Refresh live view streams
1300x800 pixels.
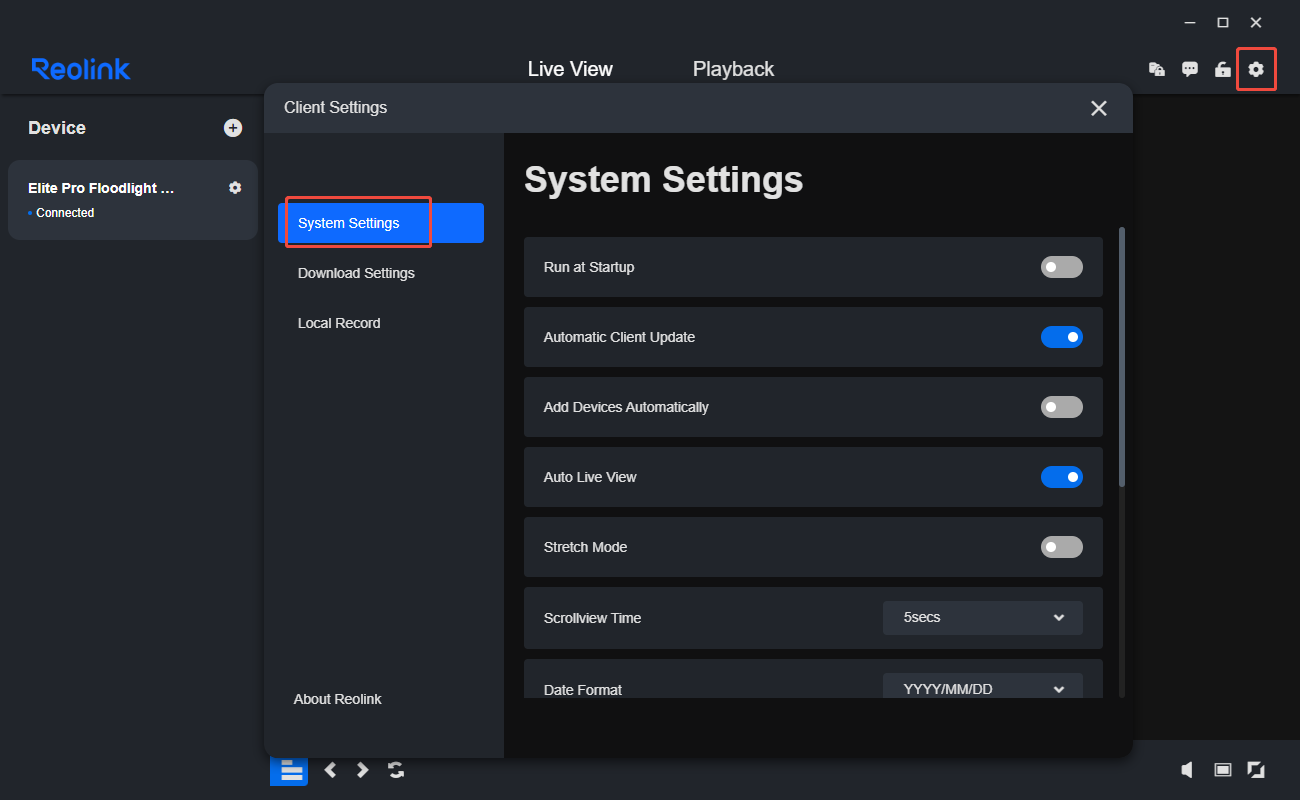pyautogui.click(x=395, y=770)
